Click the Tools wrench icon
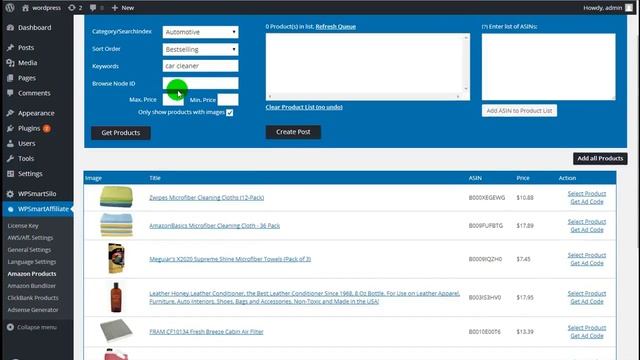 [x=10, y=159]
